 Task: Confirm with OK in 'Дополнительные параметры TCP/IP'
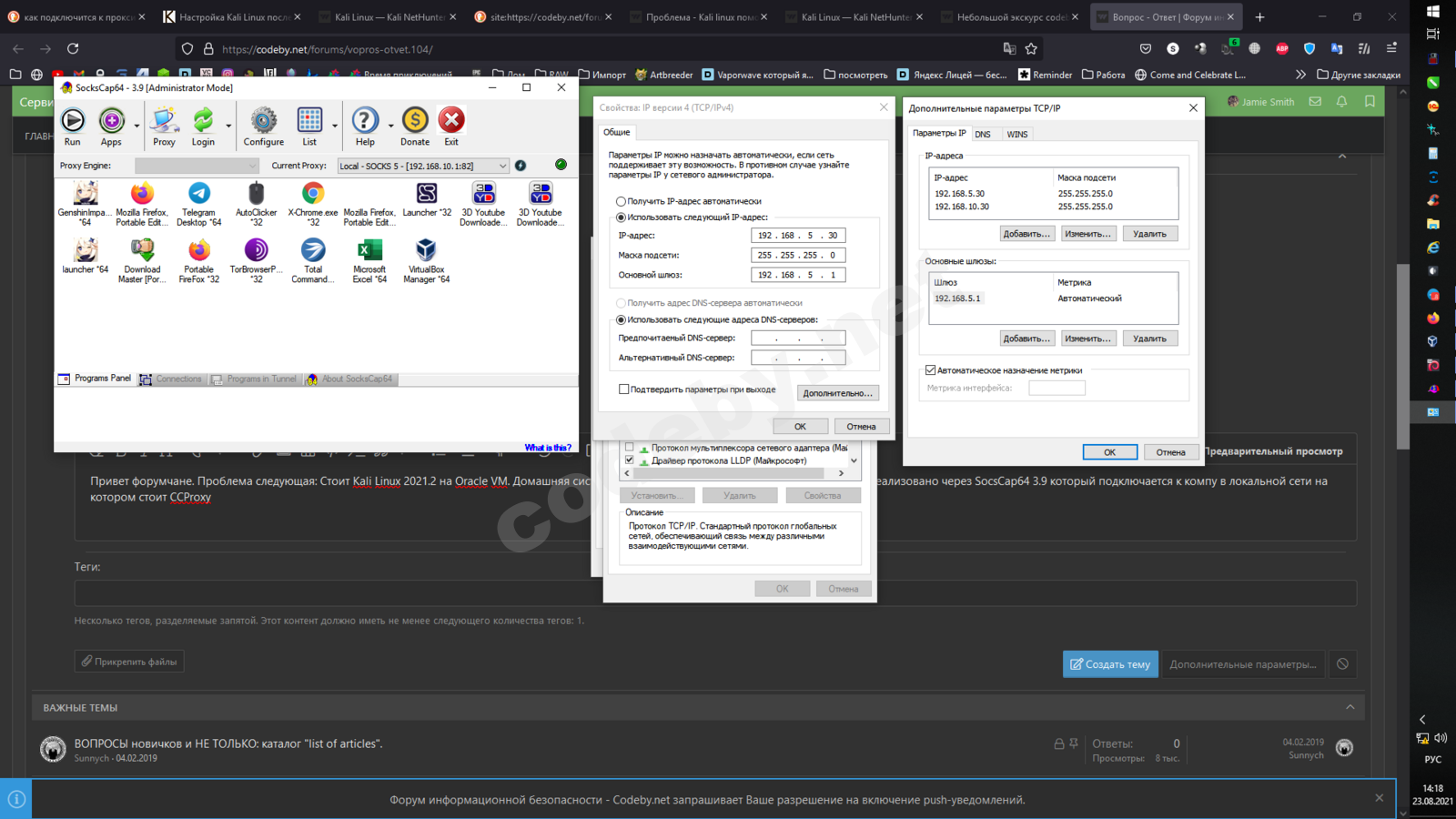[x=1109, y=452]
